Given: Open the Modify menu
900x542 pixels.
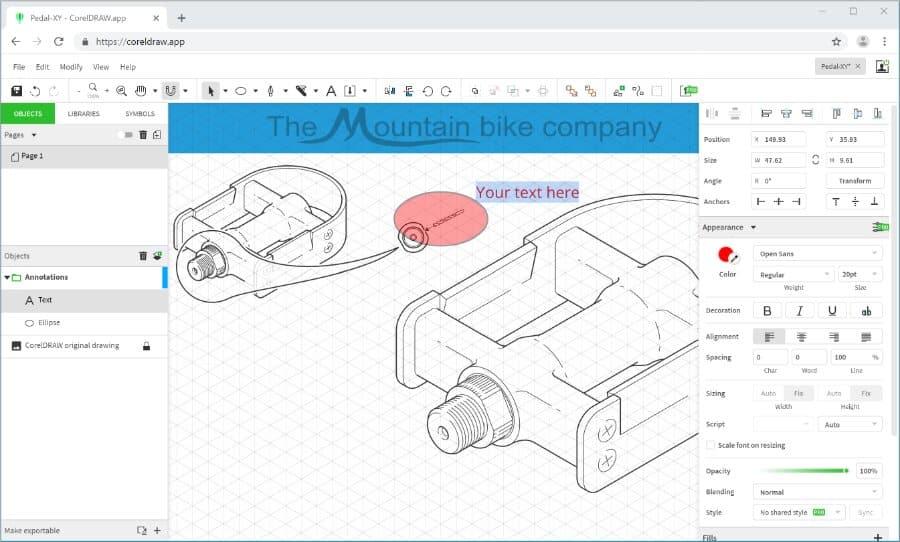Looking at the screenshot, I should (x=71, y=67).
